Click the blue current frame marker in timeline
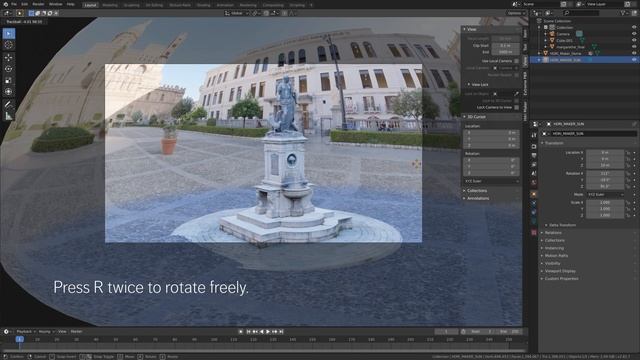 pyautogui.click(x=19, y=339)
